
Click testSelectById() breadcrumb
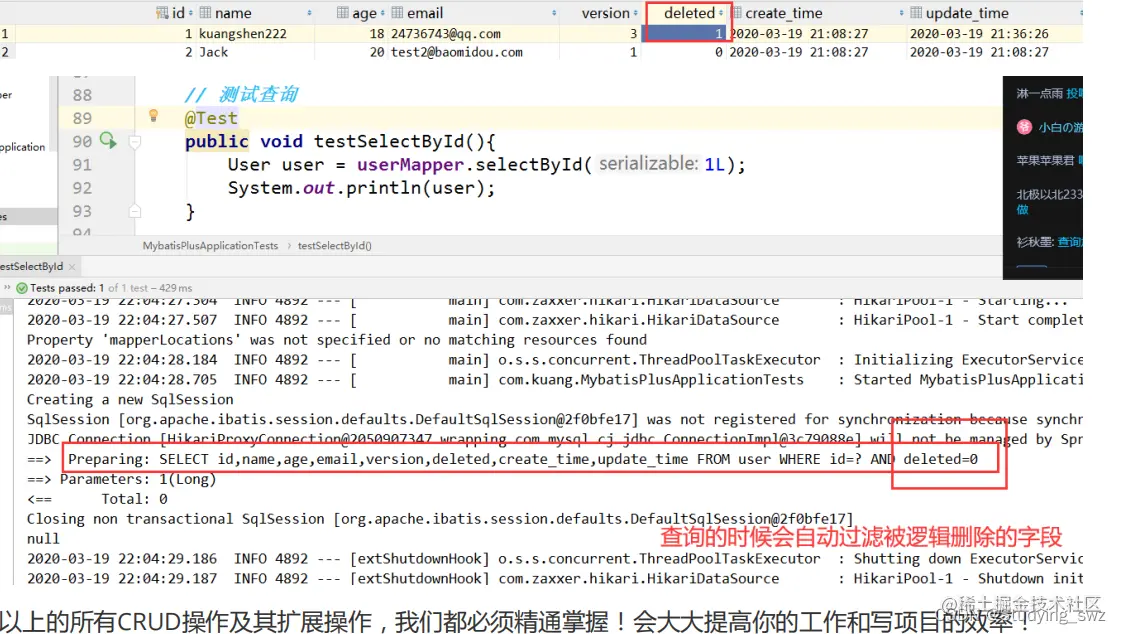(x=335, y=246)
